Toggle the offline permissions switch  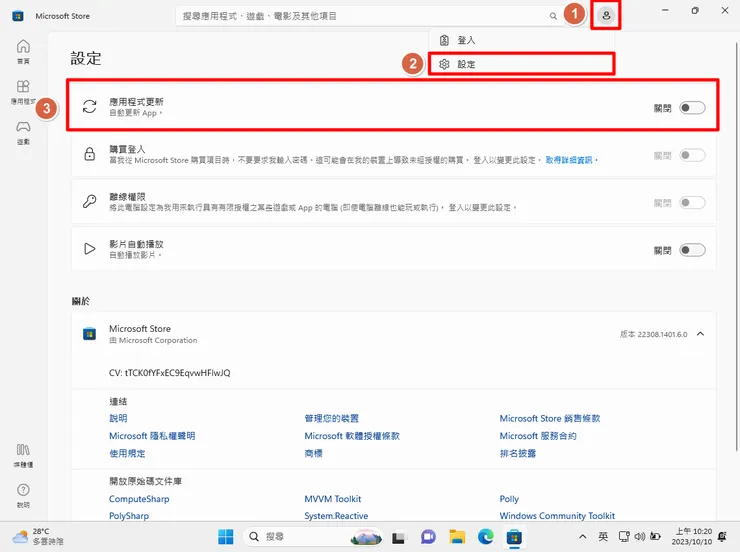692,203
